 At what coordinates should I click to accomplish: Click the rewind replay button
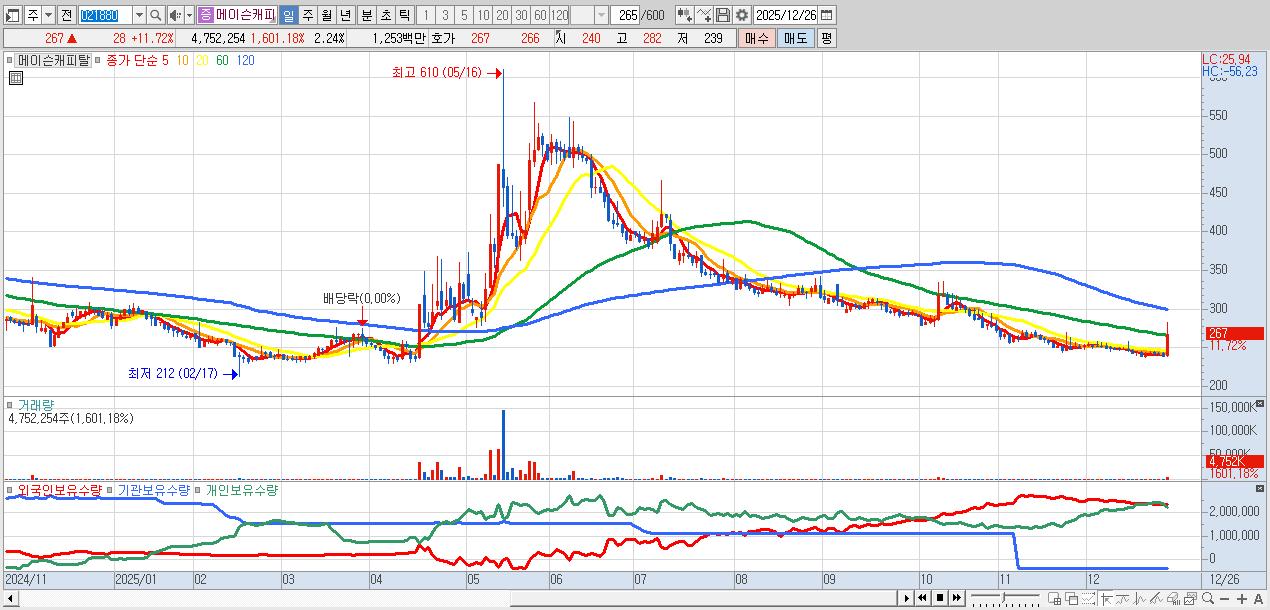coord(922,598)
